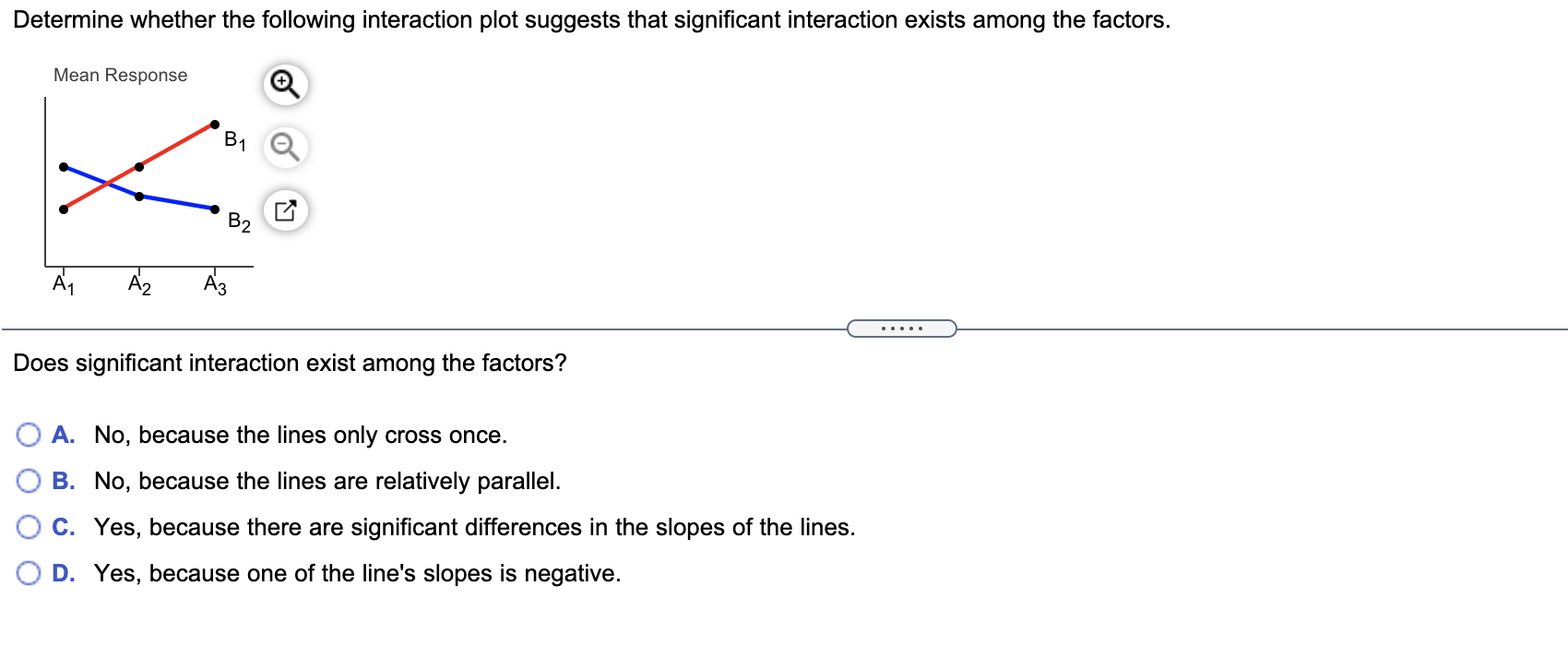The width and height of the screenshot is (1568, 670).
Task: Click the A3 axis label
Action: [215, 284]
